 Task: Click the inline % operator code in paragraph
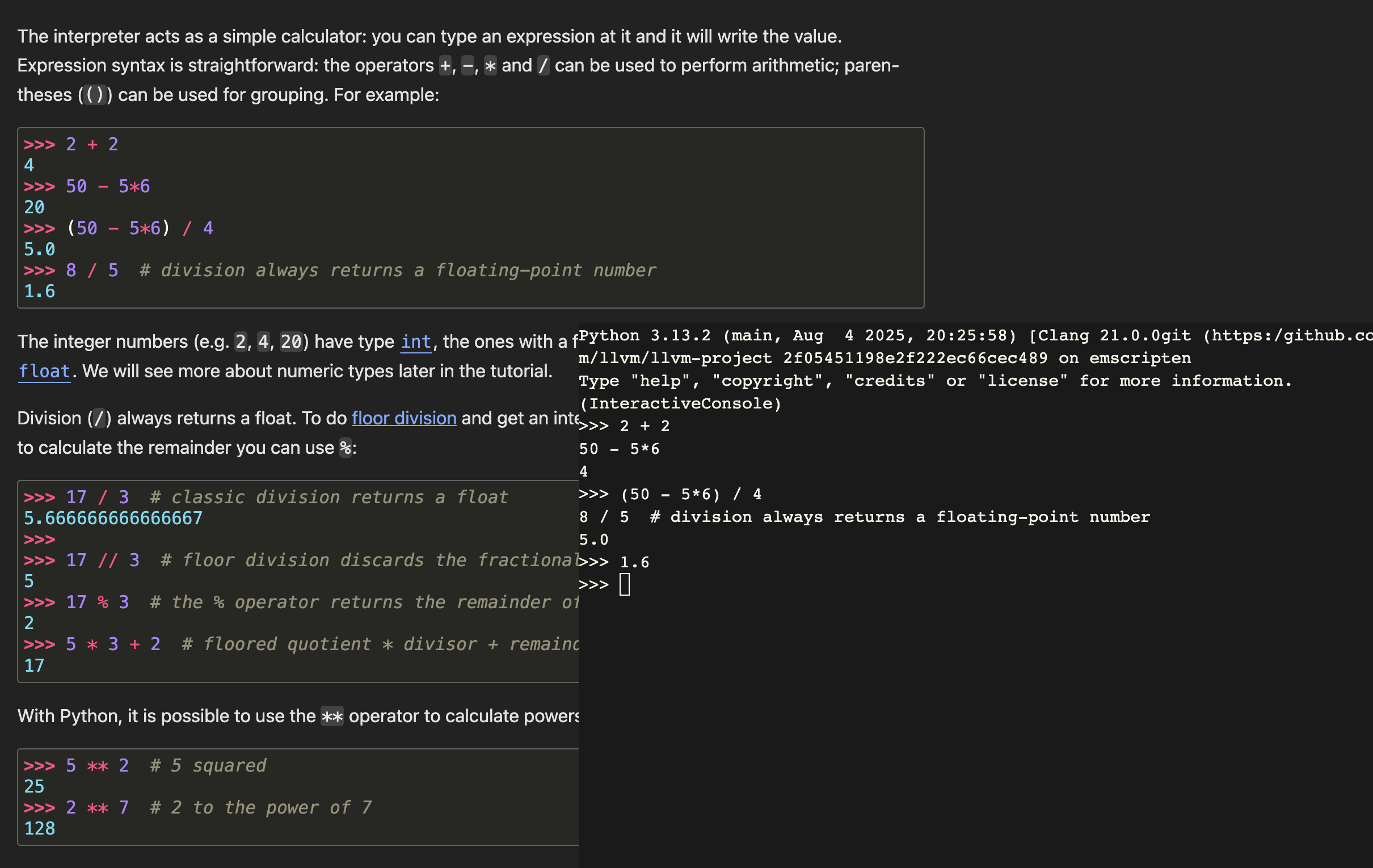click(345, 448)
